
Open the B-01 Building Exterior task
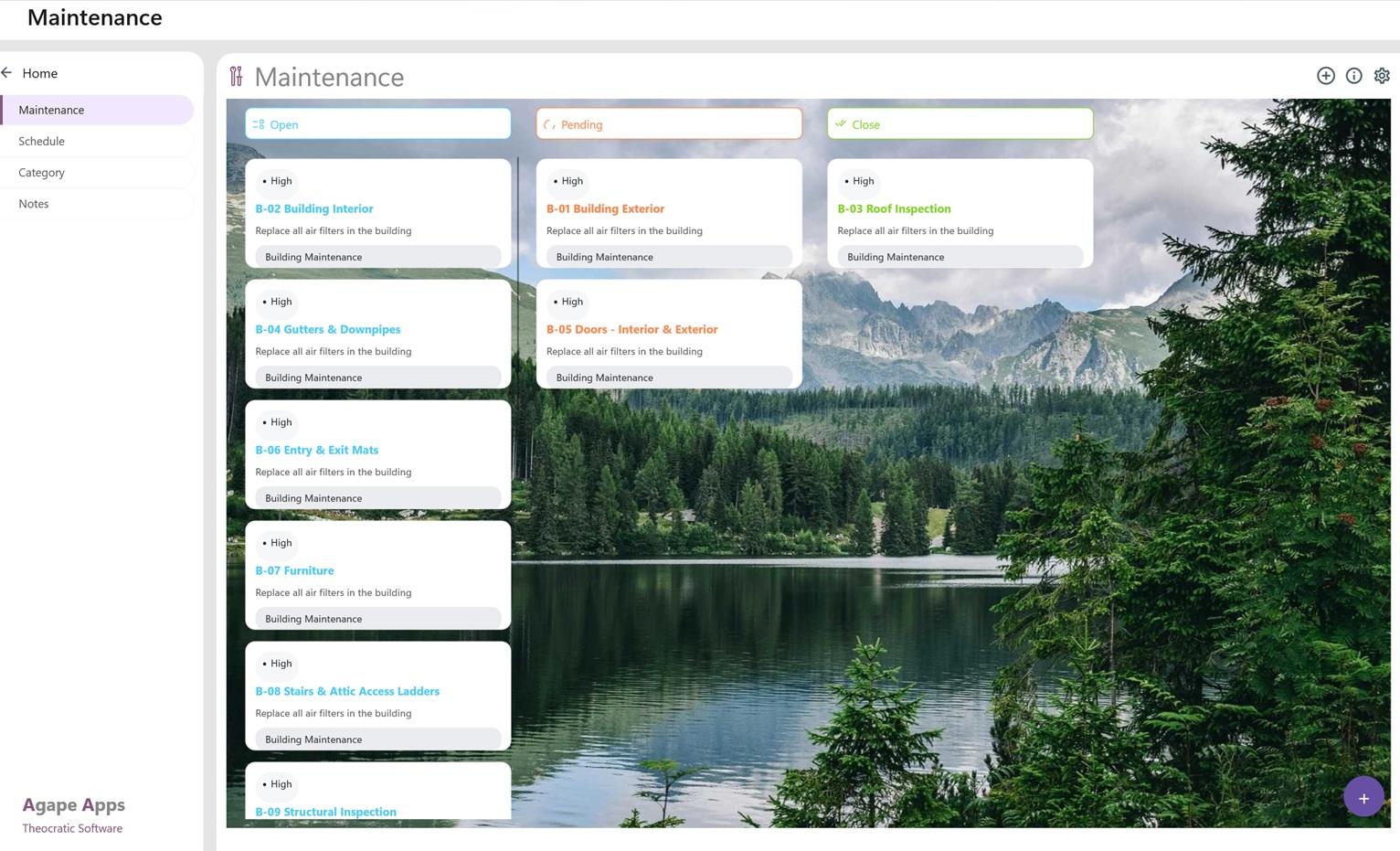coord(605,209)
